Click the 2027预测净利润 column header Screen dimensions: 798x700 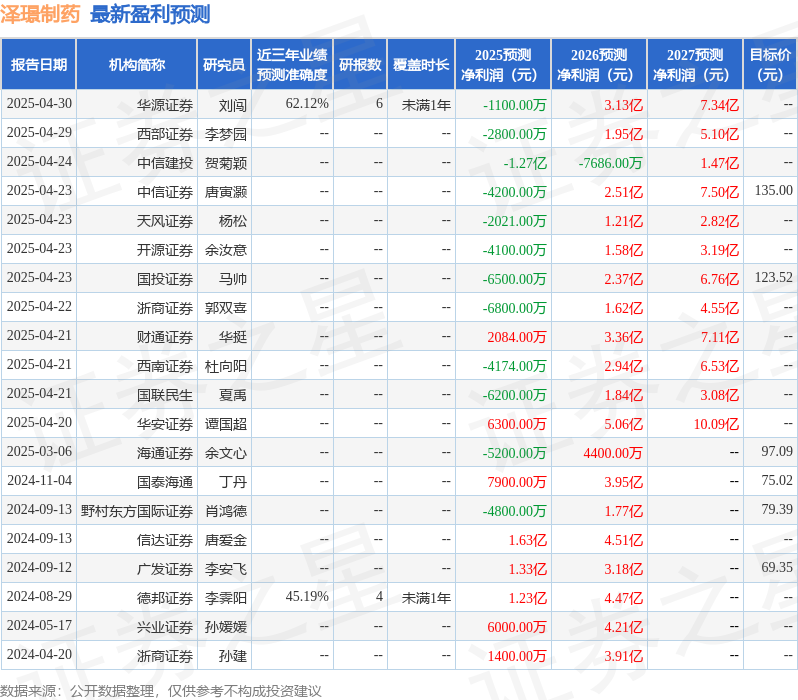click(695, 65)
